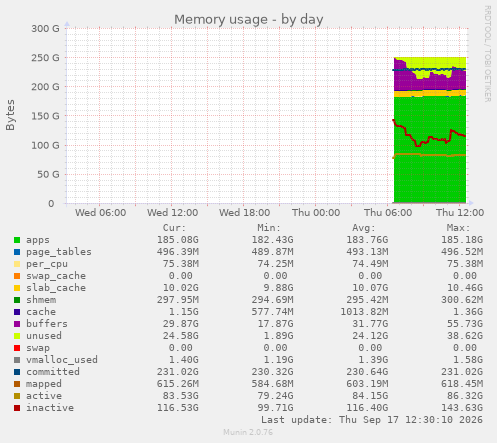This screenshot has height=443, width=497.
Task: Click cache average value 1013.82M
Action: 364,312
